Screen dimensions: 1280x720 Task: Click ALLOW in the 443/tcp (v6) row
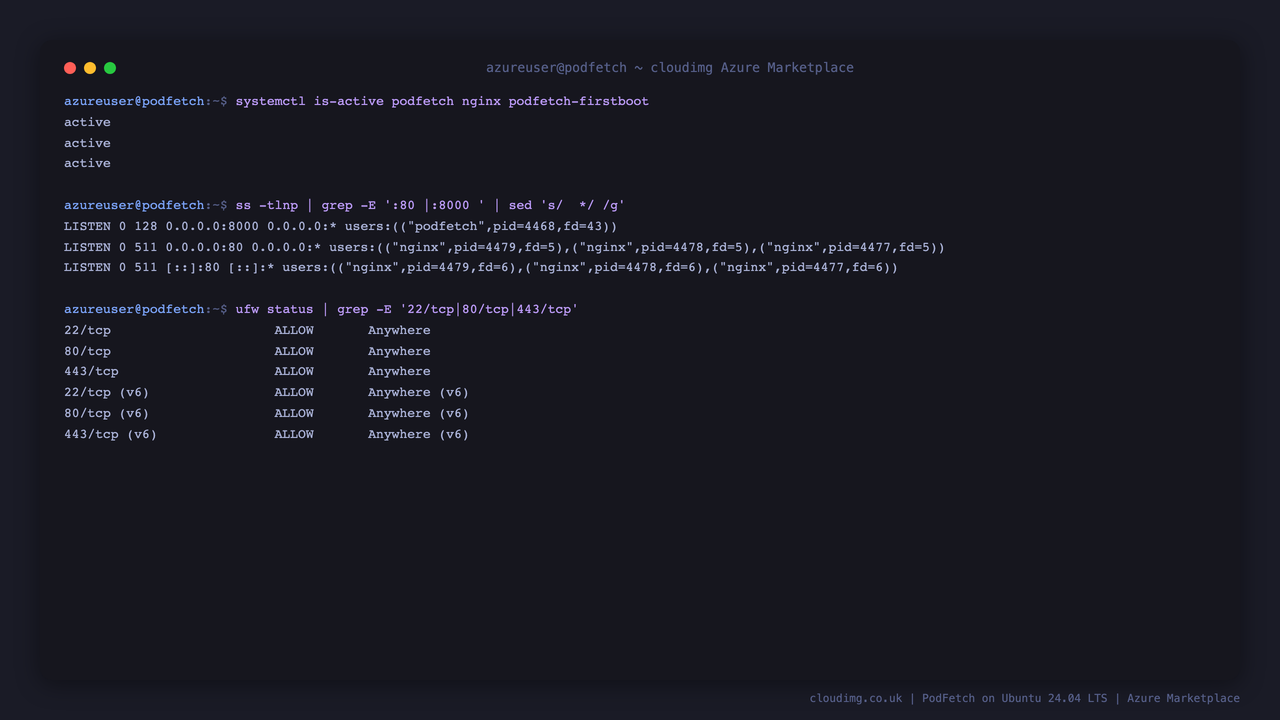pos(294,434)
